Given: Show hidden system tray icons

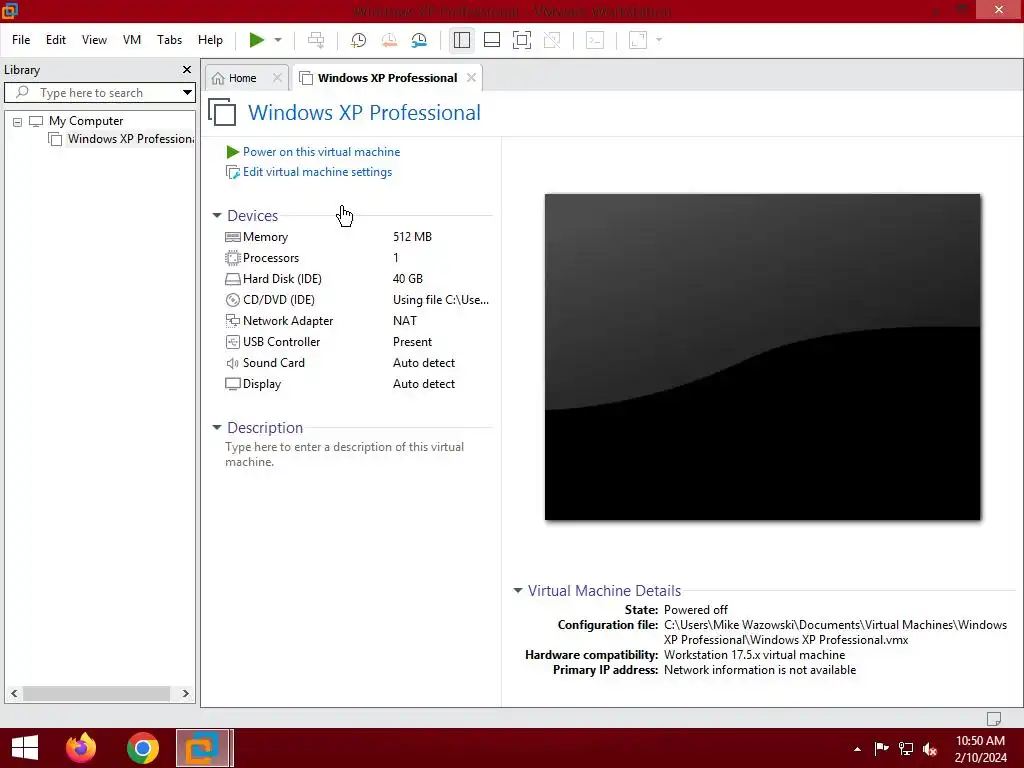Looking at the screenshot, I should point(857,749).
